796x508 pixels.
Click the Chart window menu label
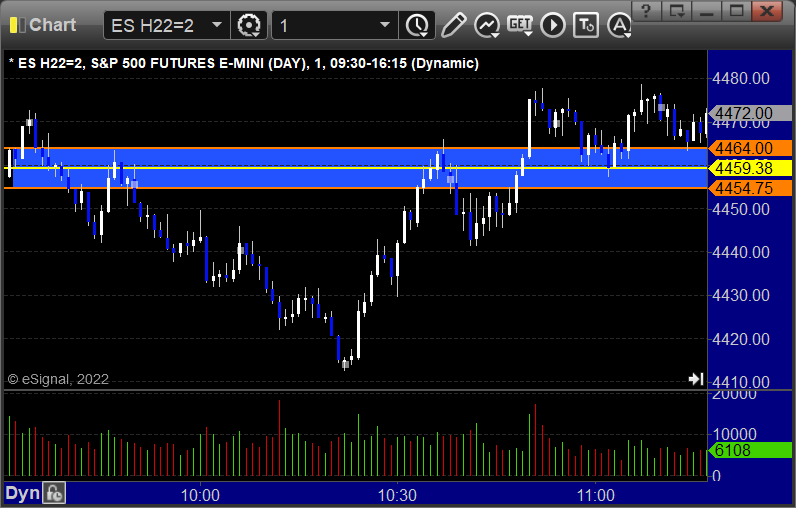[52, 24]
